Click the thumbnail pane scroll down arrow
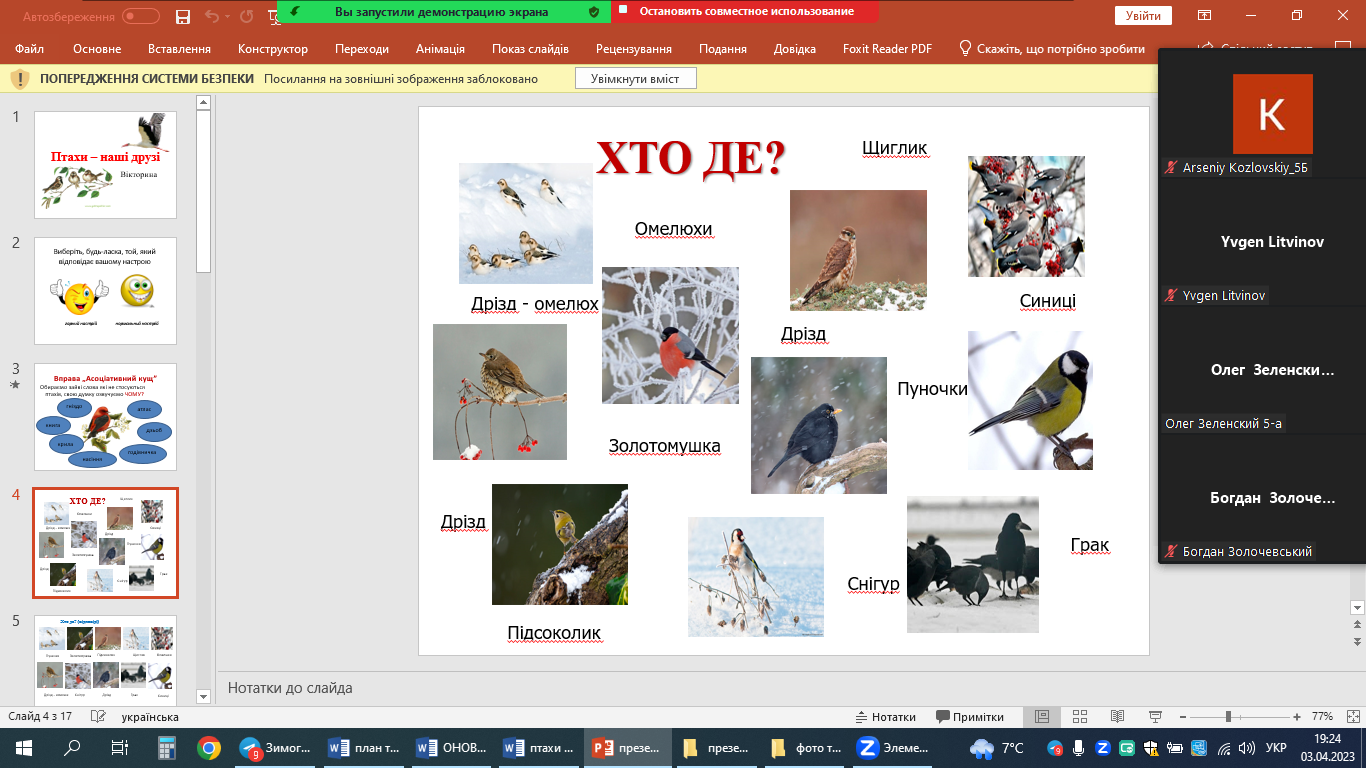Screen dimensions: 1366x768 pos(204,696)
